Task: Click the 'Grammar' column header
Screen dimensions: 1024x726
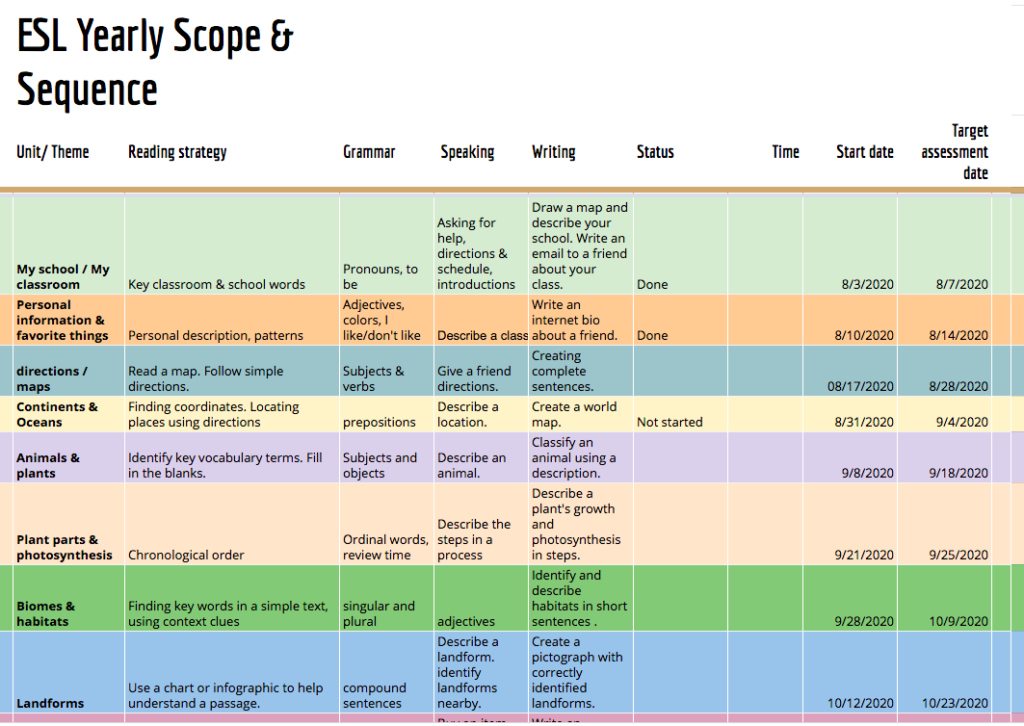Action: [368, 151]
